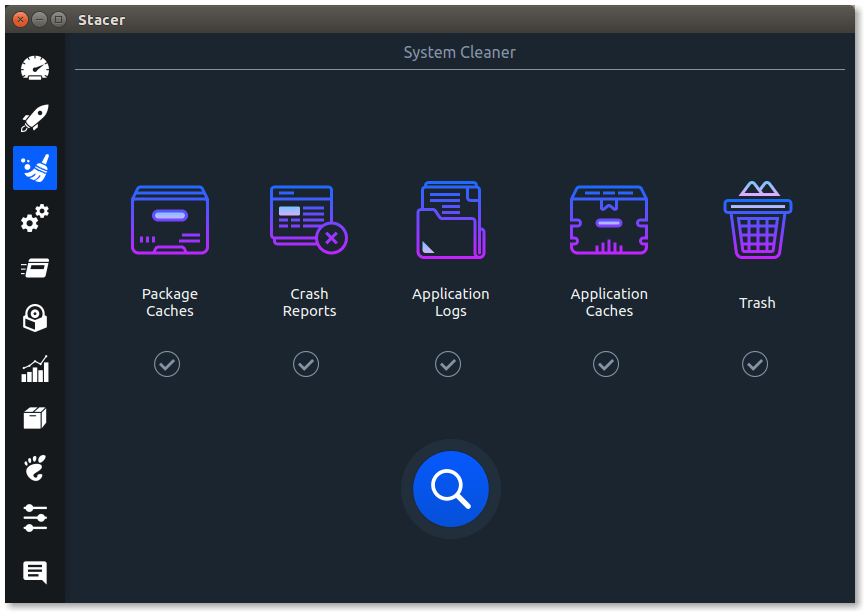Click the Trash basket icon

pos(757,220)
